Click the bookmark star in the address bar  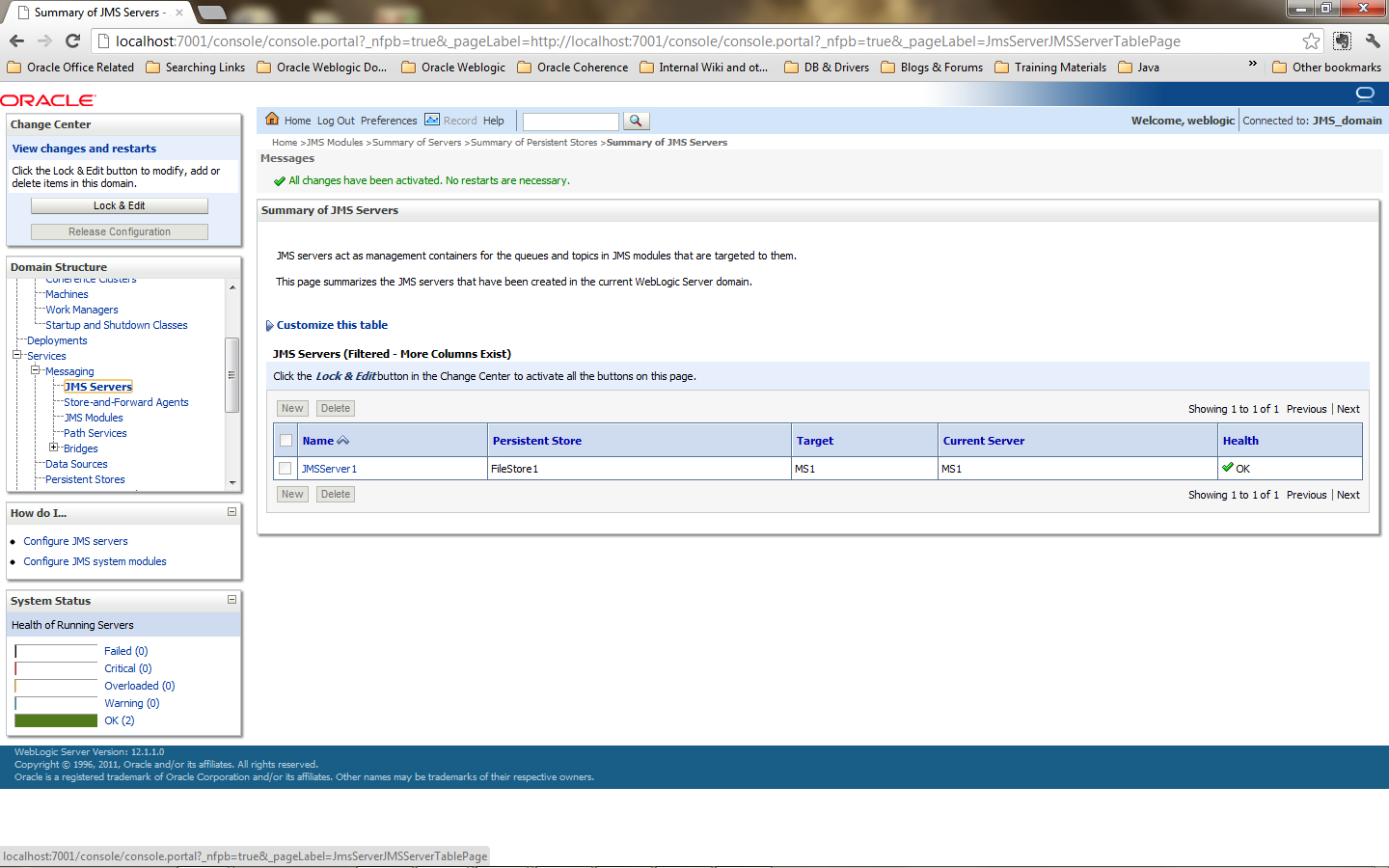coord(1311,41)
